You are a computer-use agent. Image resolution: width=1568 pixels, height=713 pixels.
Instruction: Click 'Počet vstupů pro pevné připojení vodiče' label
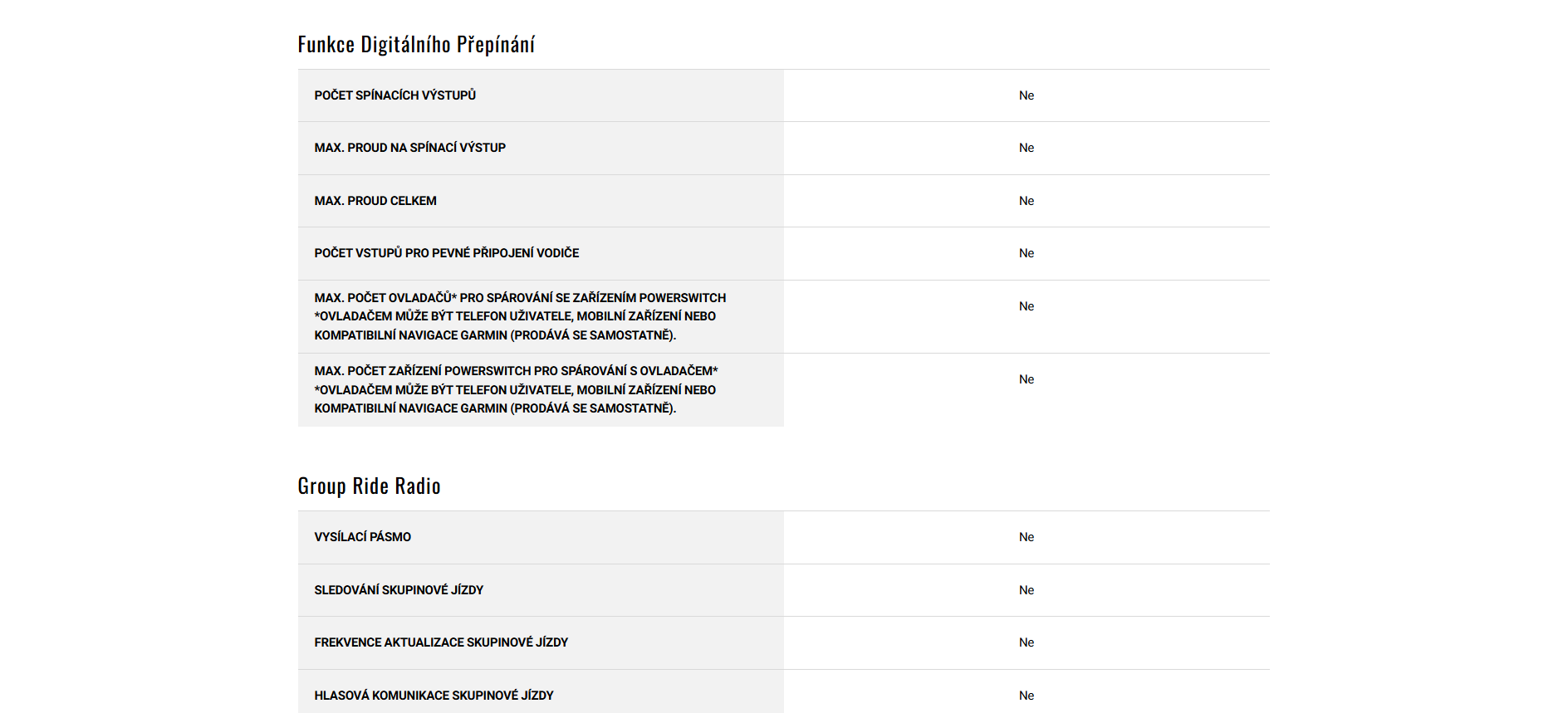point(446,253)
